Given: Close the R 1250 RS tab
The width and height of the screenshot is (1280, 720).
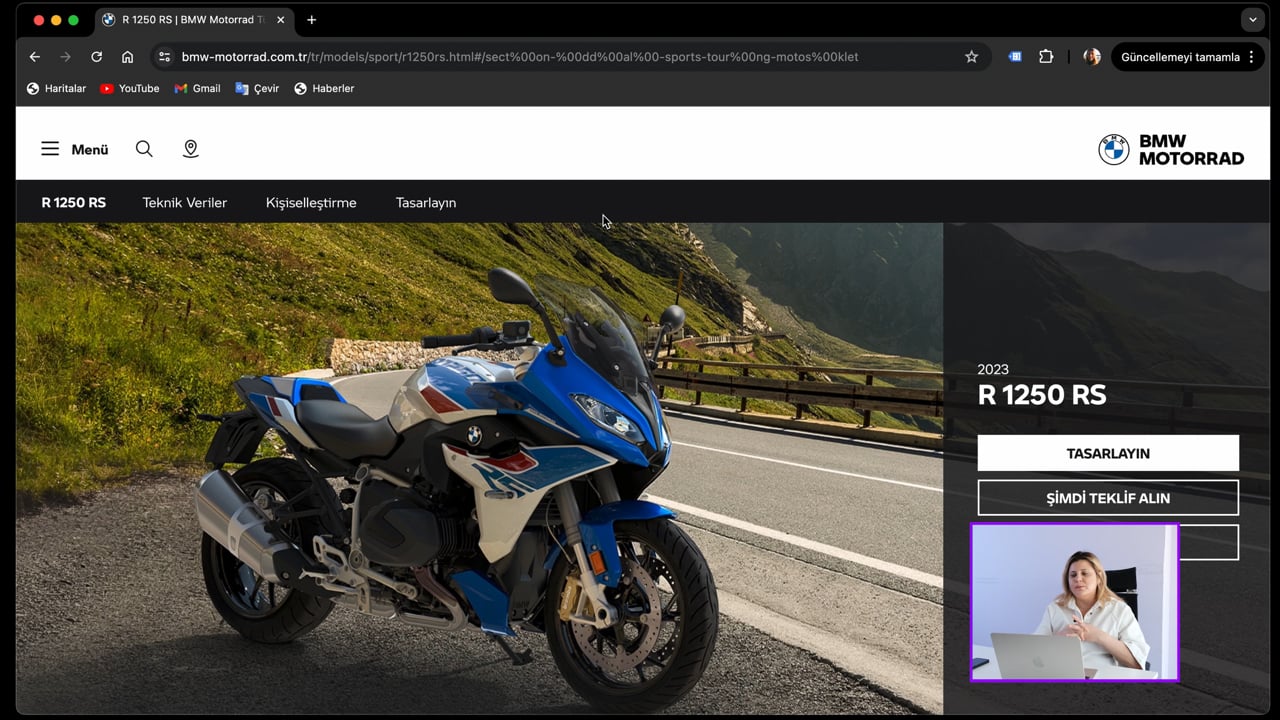Looking at the screenshot, I should [280, 20].
